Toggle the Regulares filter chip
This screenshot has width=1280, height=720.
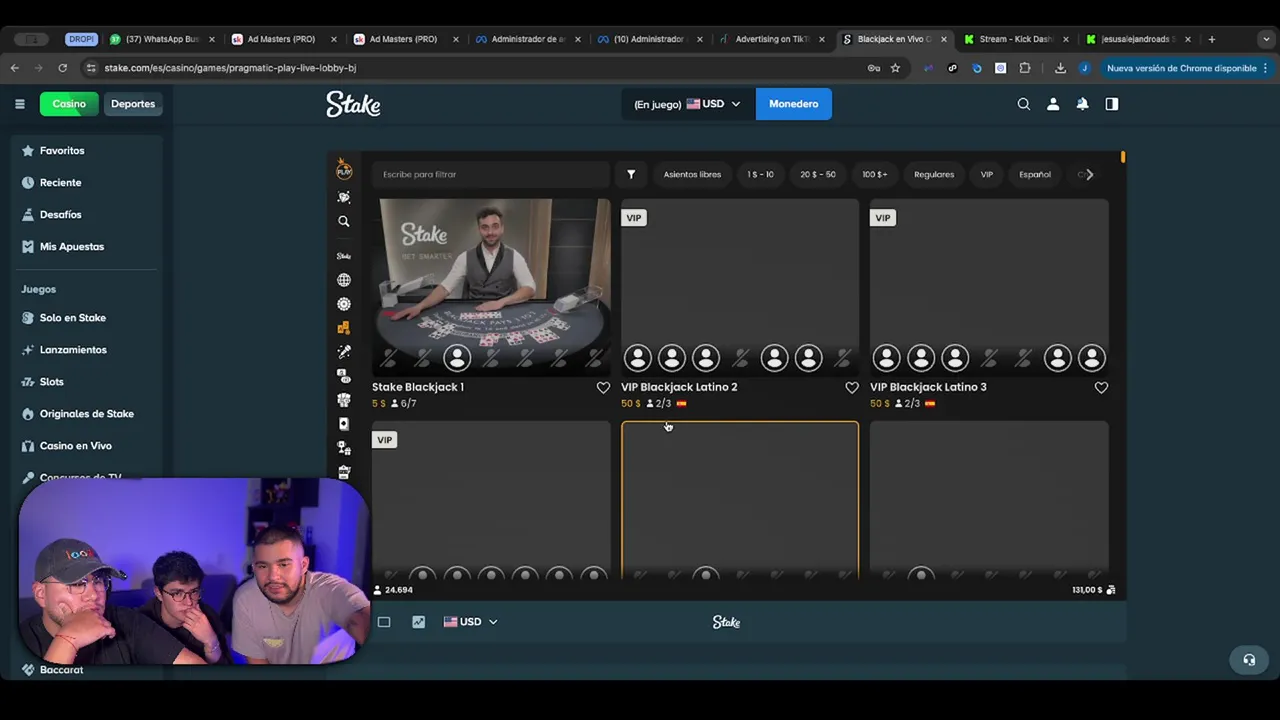click(x=934, y=174)
